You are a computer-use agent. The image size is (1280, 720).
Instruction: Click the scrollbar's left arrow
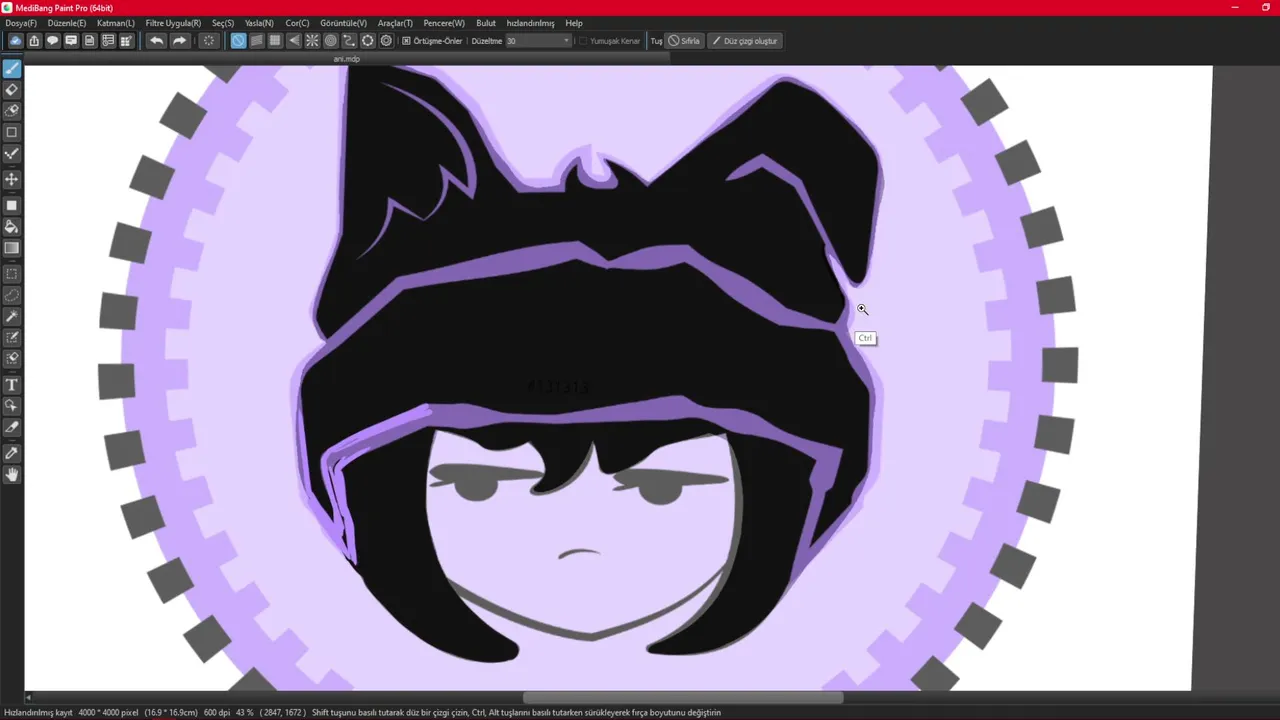coord(28,698)
